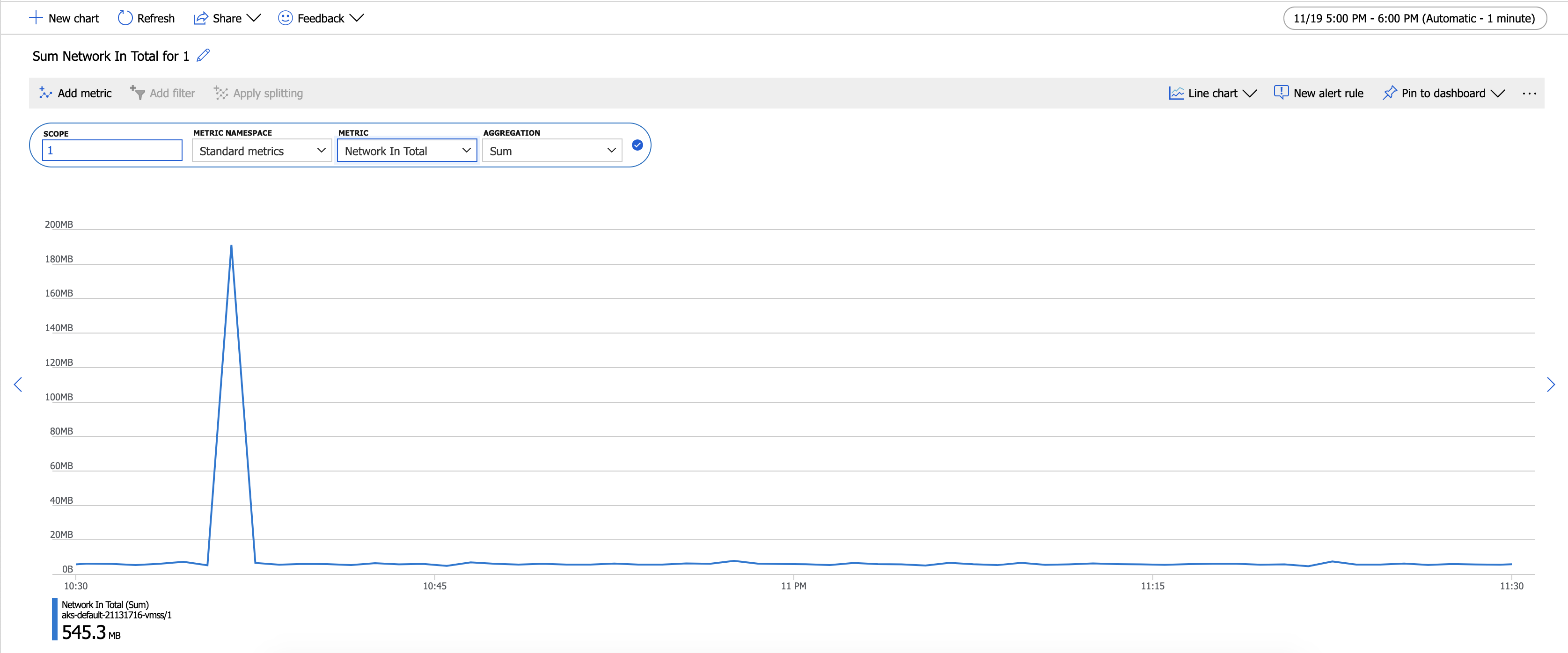1568x653 pixels.
Task: Open the Sum aggregation dropdown
Action: tap(551, 150)
